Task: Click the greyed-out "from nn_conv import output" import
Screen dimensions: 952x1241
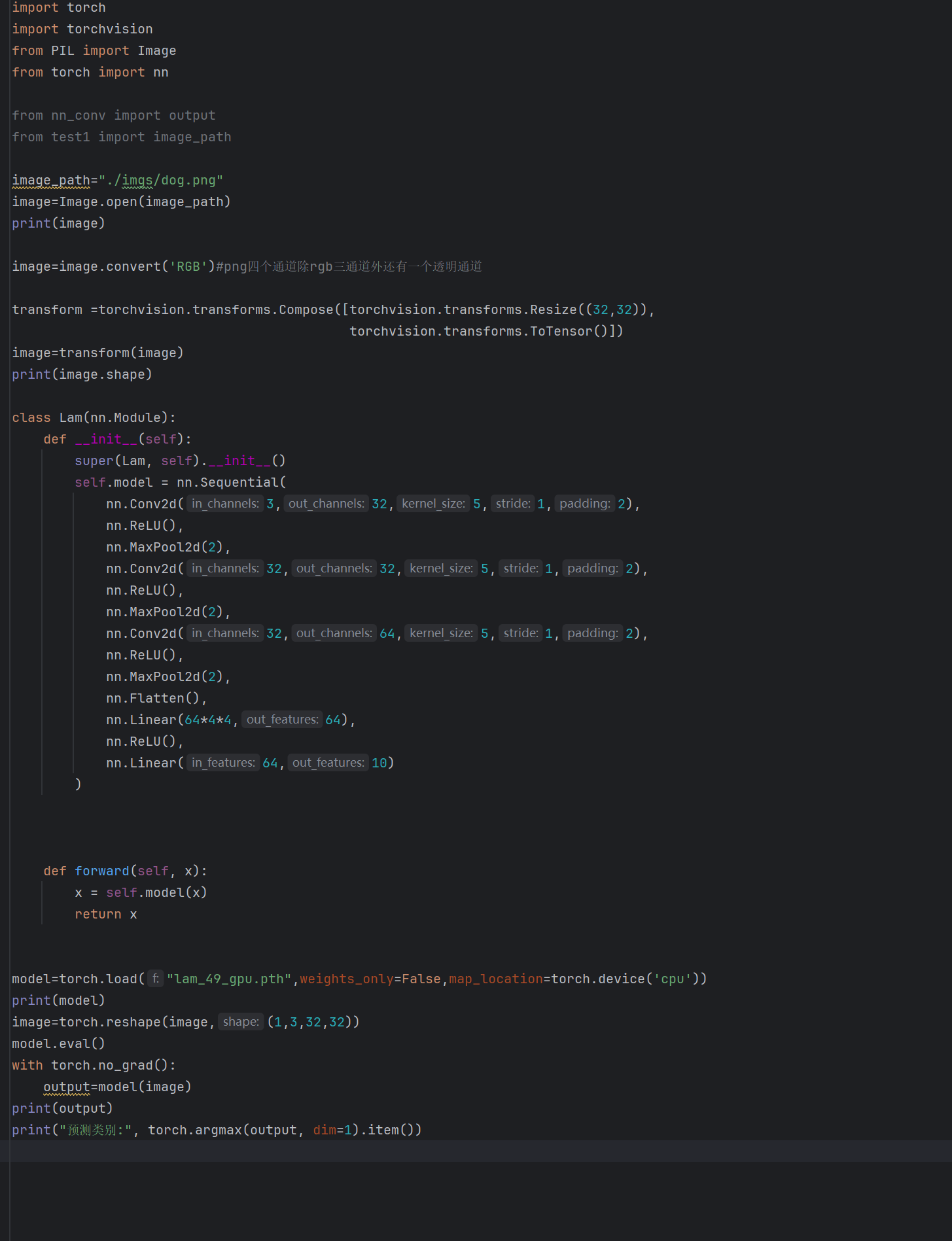Action: pos(114,115)
